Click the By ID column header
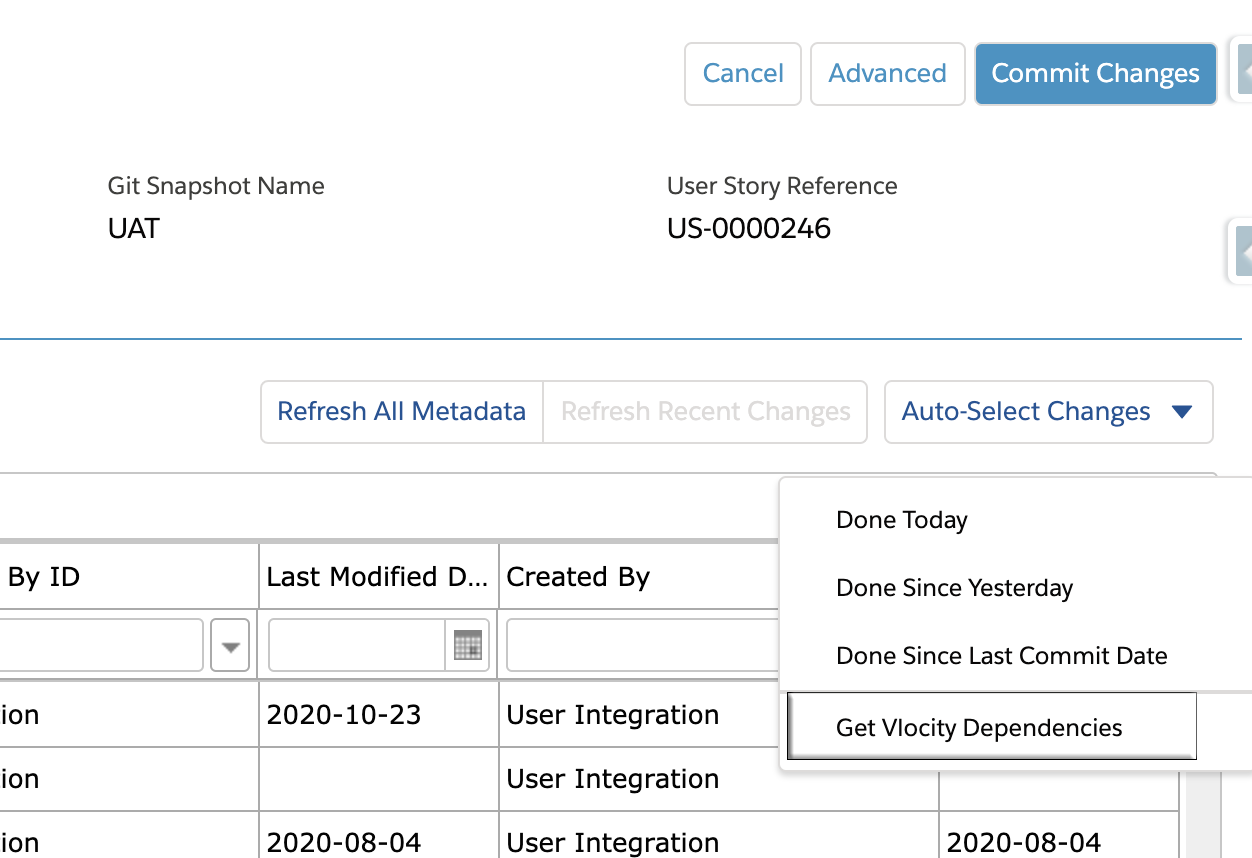Viewport: 1252px width, 858px height. click(128, 576)
